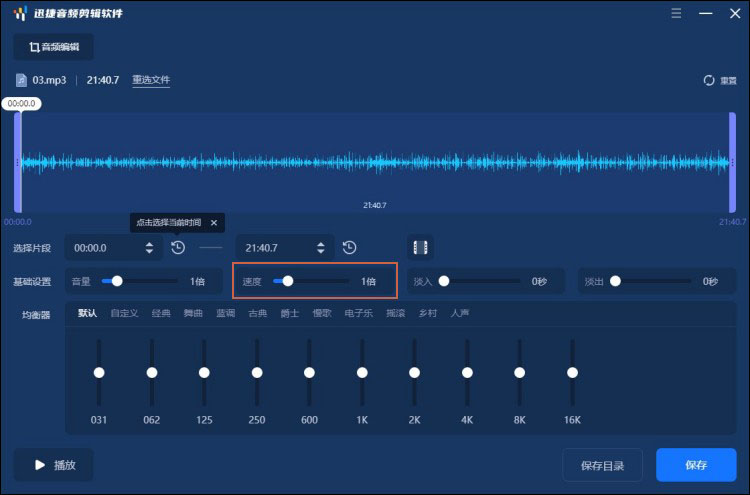750x495 pixels.
Task: Set start time to current with clock icon
Action: (x=178, y=248)
